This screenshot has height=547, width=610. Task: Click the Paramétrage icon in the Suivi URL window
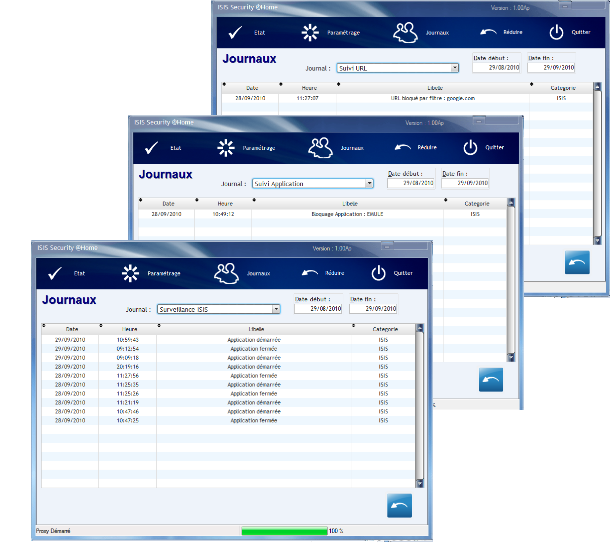click(313, 32)
